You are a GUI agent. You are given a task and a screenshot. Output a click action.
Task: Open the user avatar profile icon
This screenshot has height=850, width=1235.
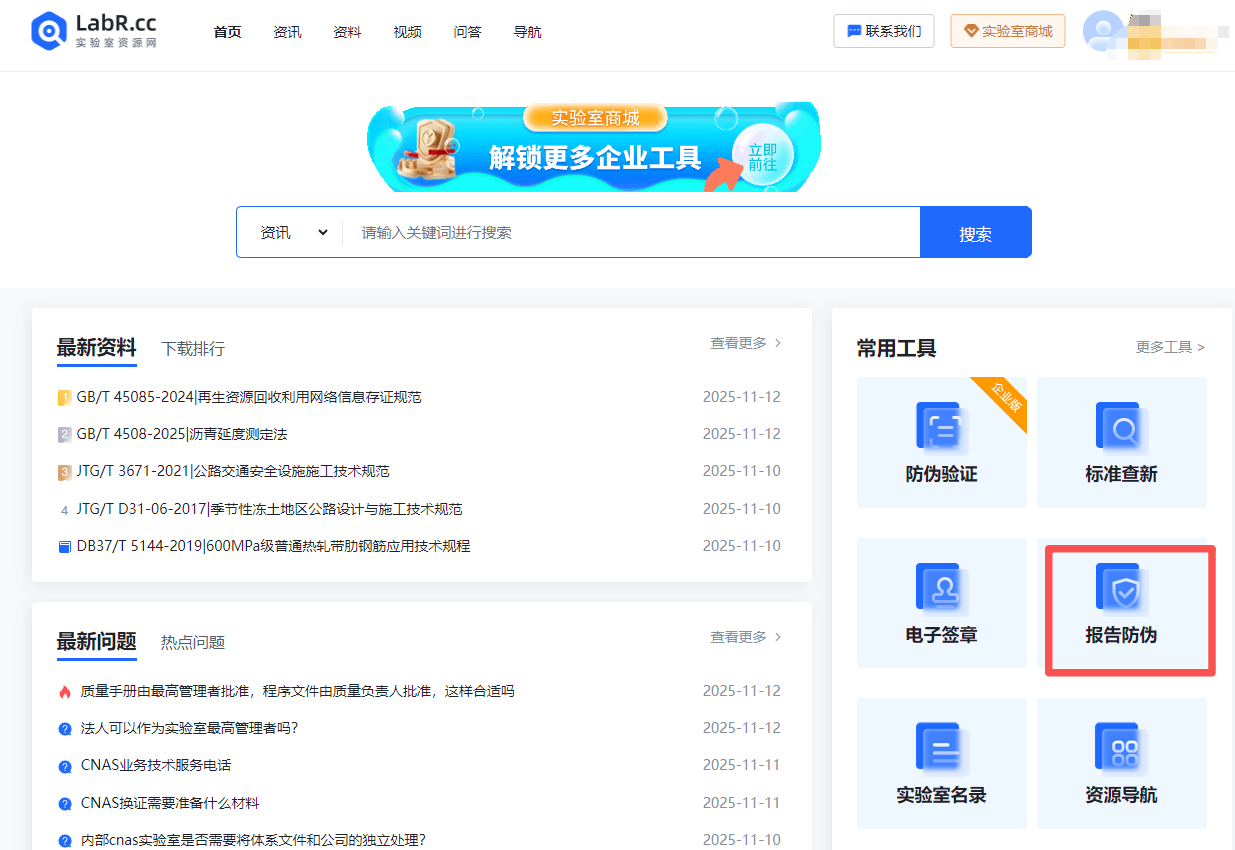pyautogui.click(x=1102, y=31)
